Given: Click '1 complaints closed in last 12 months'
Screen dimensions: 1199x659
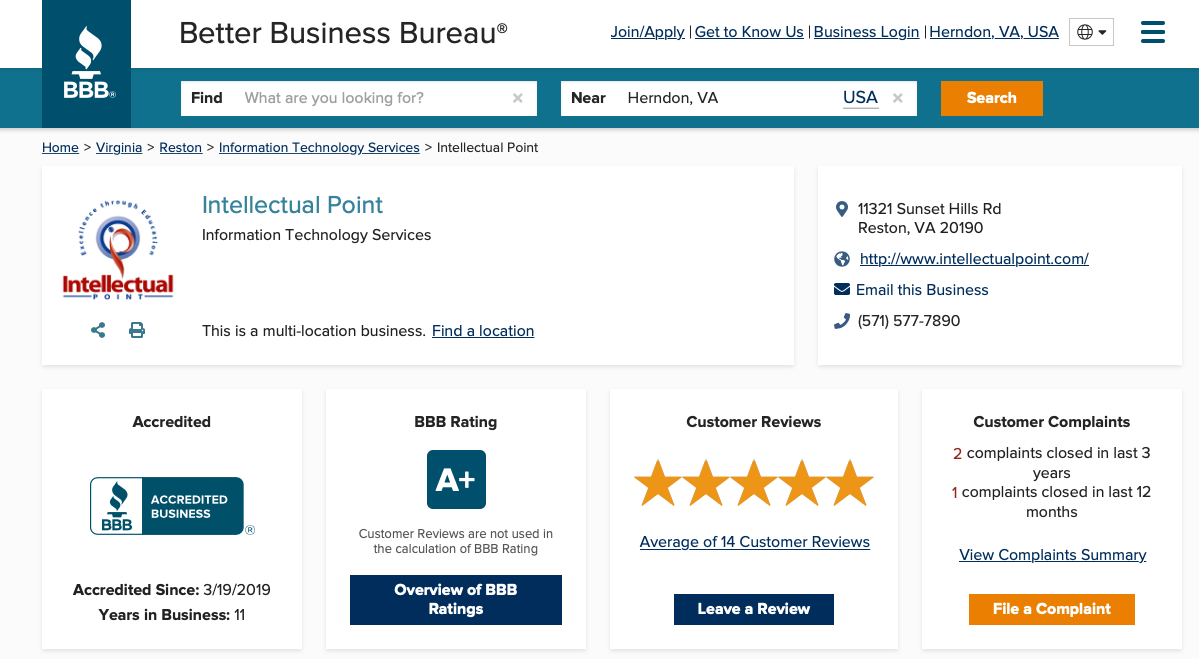Looking at the screenshot, I should tap(1051, 502).
